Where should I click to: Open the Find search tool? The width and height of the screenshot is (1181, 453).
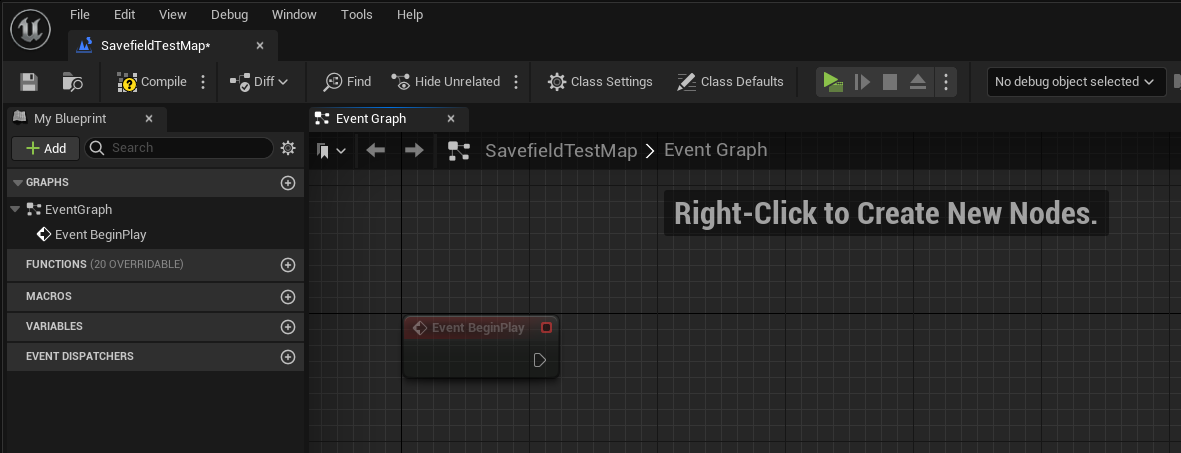coord(347,82)
